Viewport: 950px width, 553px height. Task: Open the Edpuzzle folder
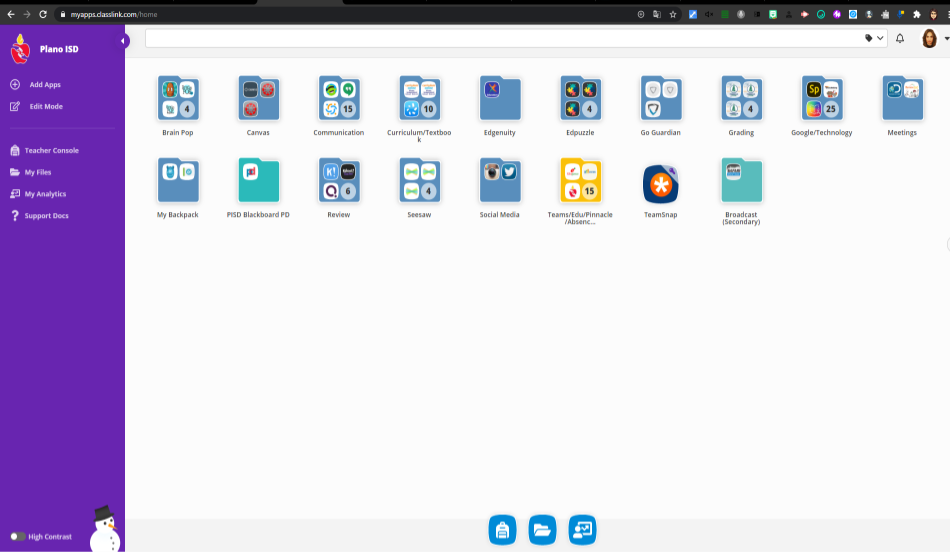tap(580, 99)
